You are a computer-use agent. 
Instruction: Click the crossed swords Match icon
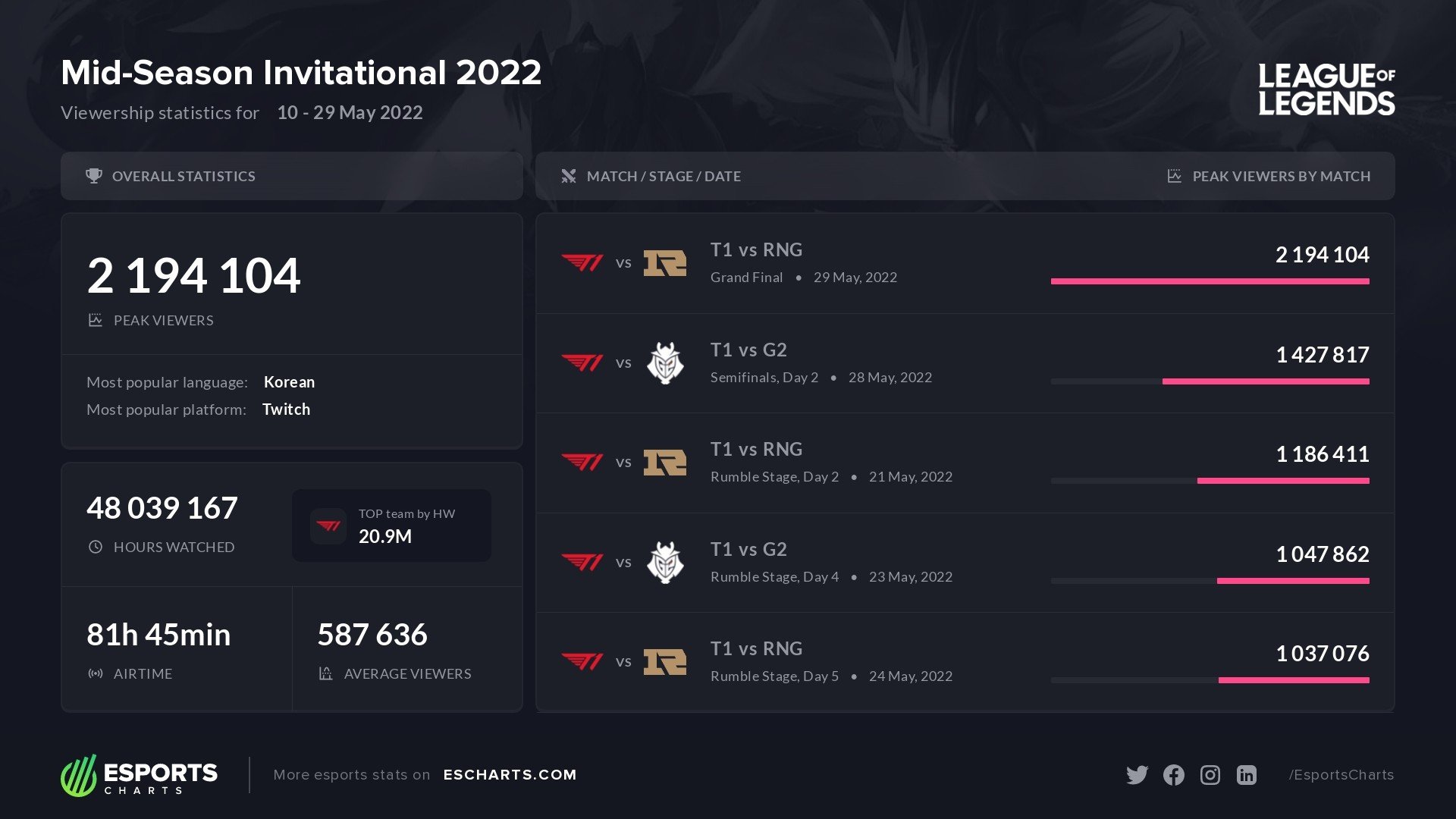tap(569, 176)
